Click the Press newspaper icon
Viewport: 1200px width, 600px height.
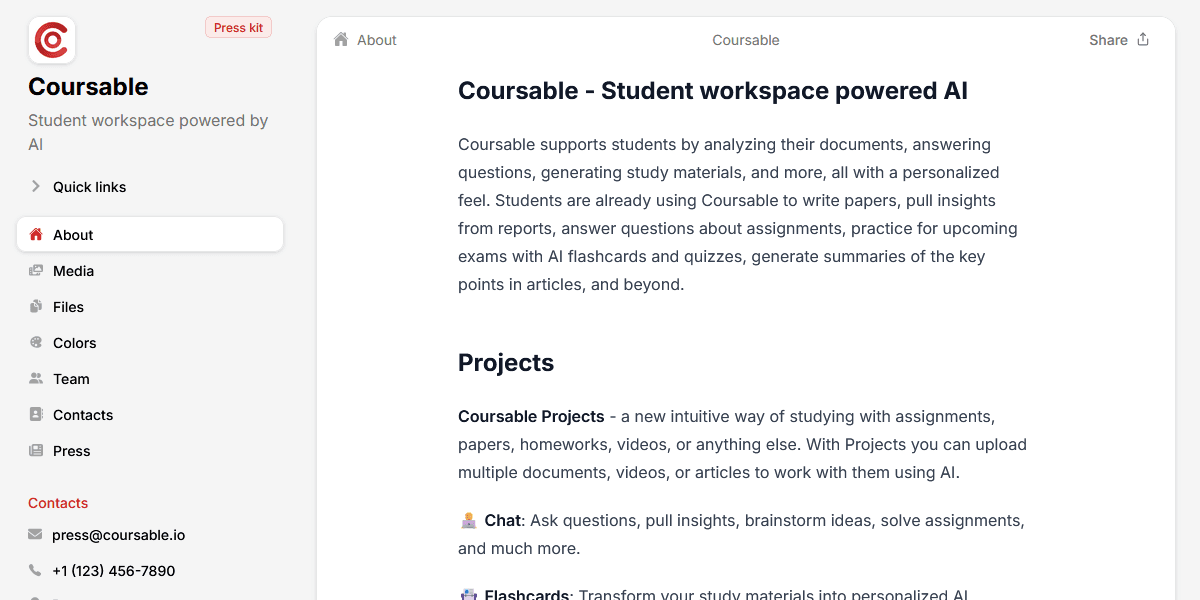36,451
